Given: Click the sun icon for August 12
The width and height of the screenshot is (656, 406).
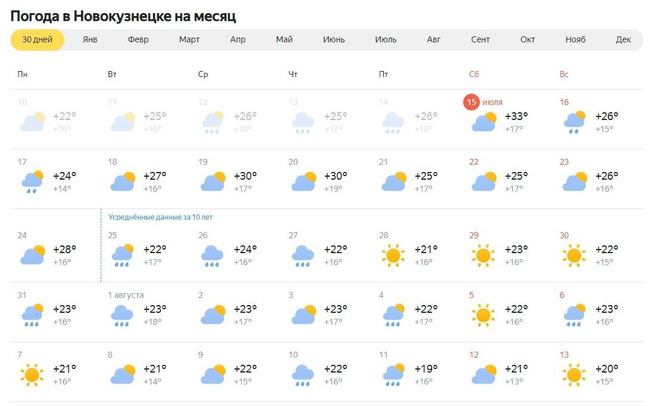Looking at the screenshot, I should click(483, 376).
